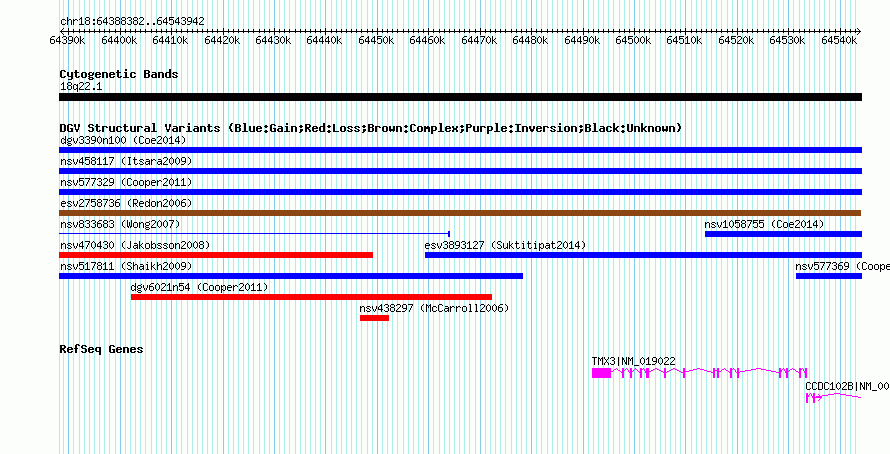Click the CCDC102B gene label

[847, 386]
